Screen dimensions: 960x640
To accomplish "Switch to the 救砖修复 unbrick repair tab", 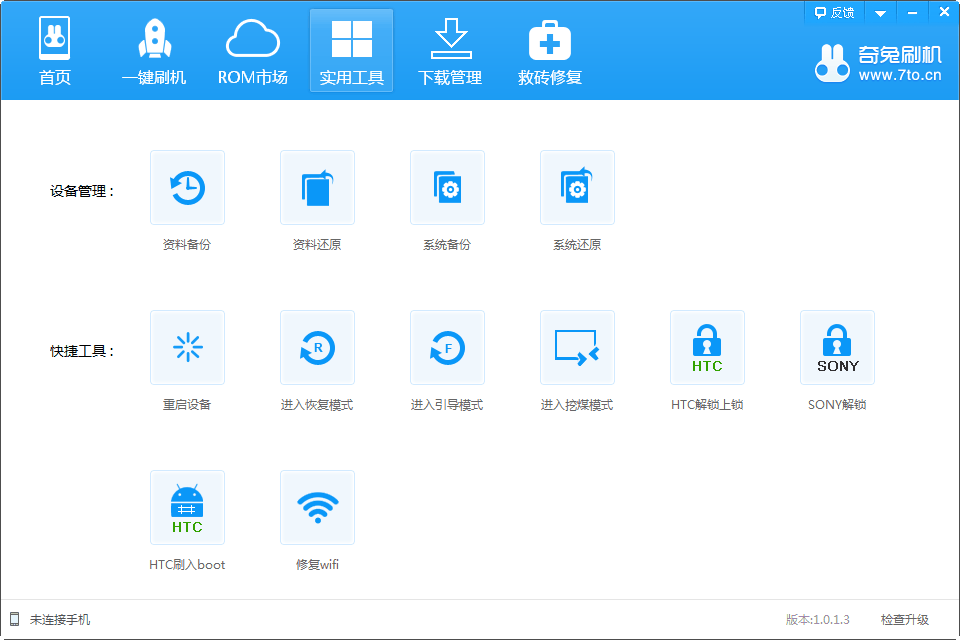I will 549,52.
